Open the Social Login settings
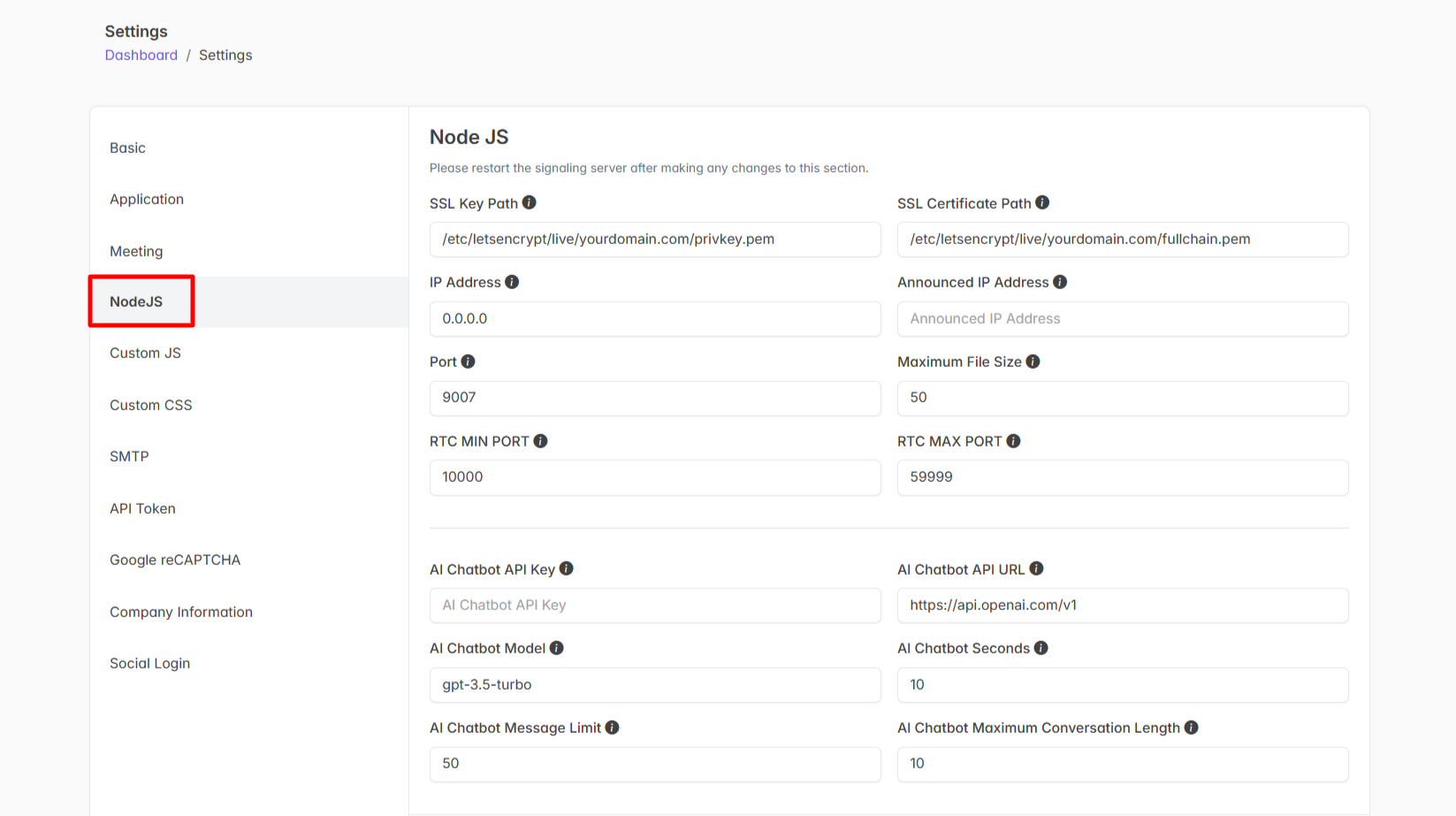 point(149,663)
